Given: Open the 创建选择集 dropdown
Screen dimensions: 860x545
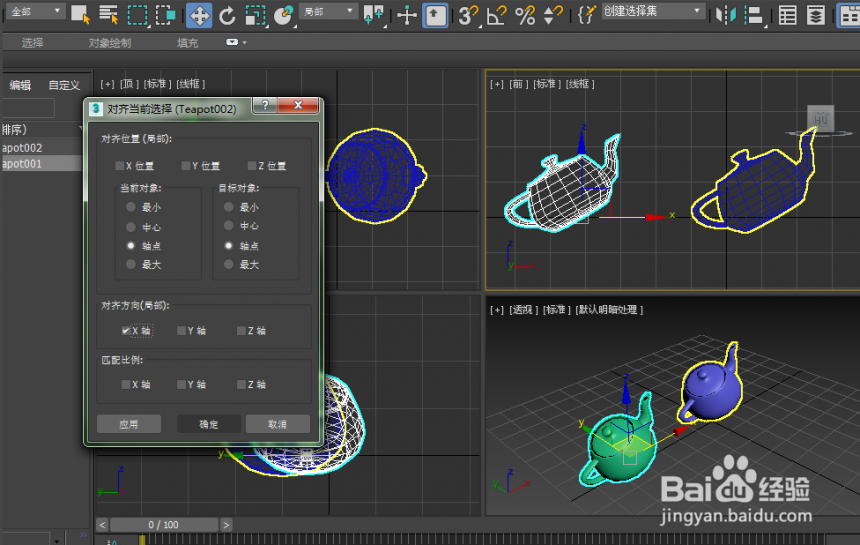Looking at the screenshot, I should coord(653,11).
